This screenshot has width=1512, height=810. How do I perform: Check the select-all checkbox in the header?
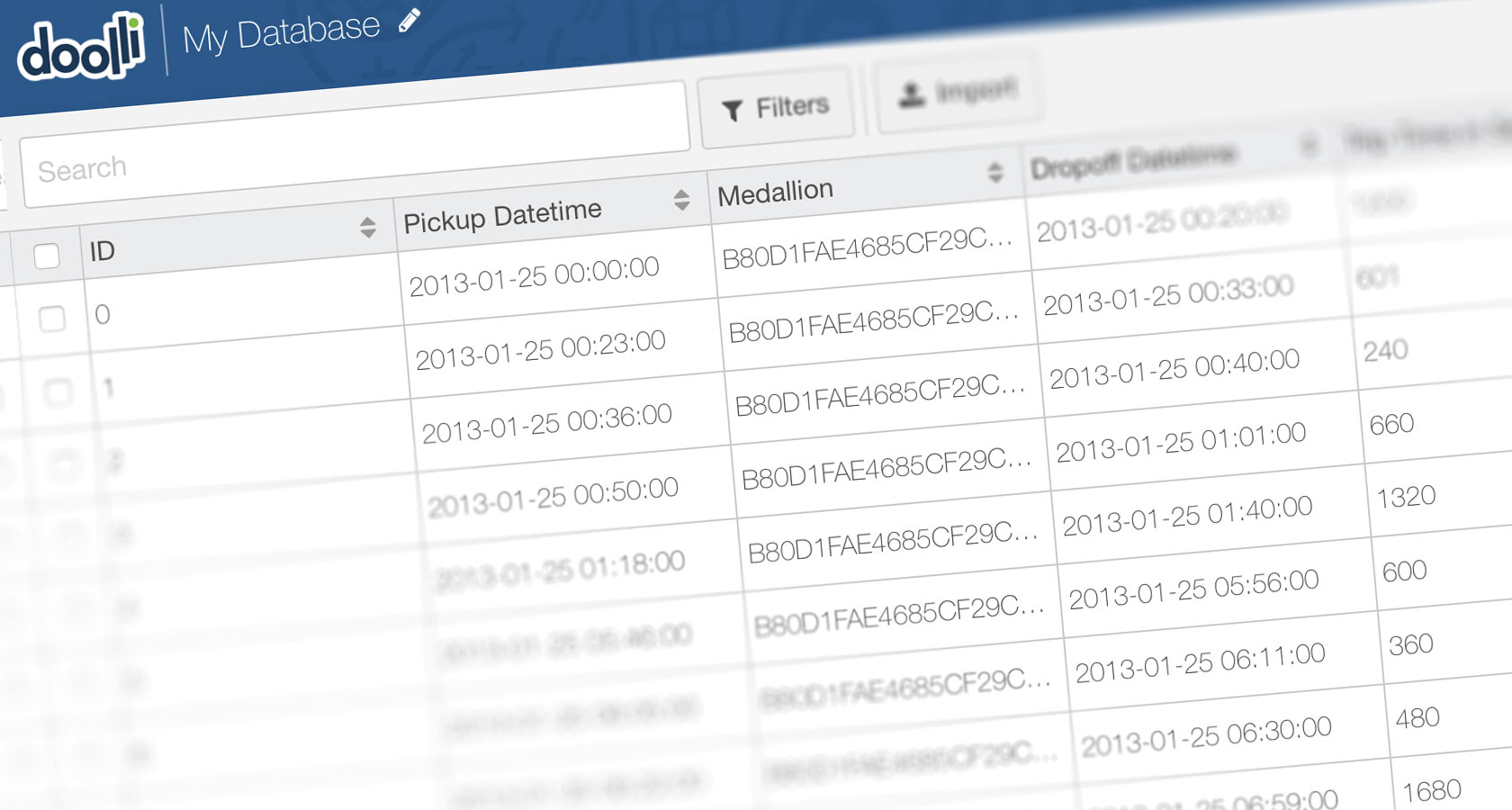(46, 256)
